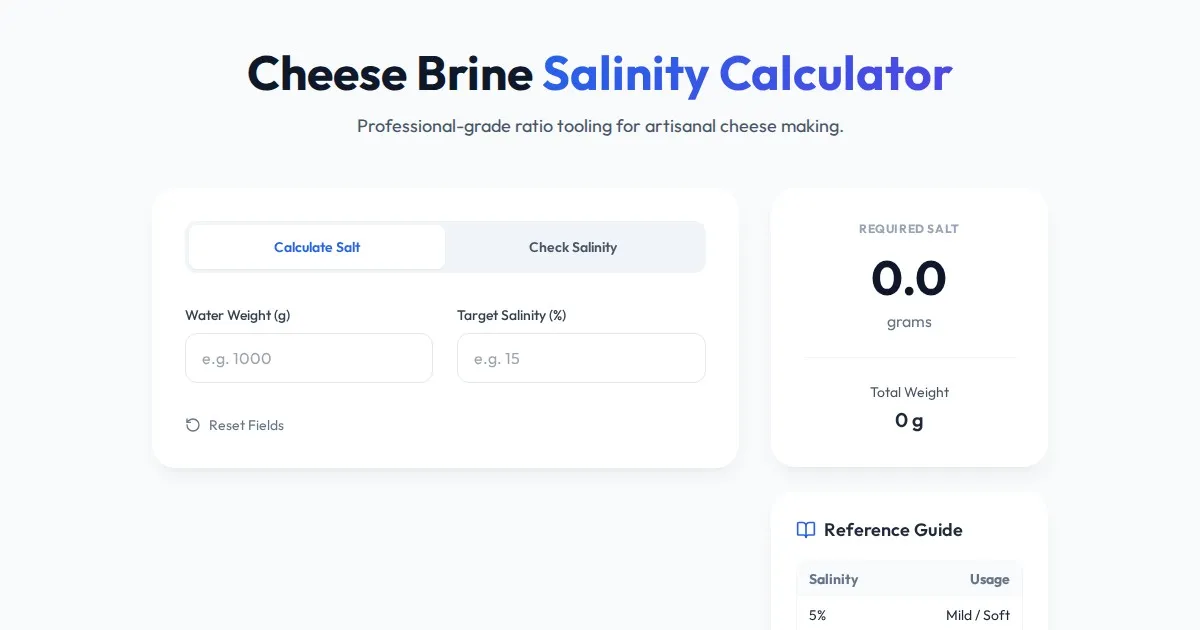Click the REQUIRED SALT caption
Viewport: 1200px width, 630px height.
click(909, 229)
